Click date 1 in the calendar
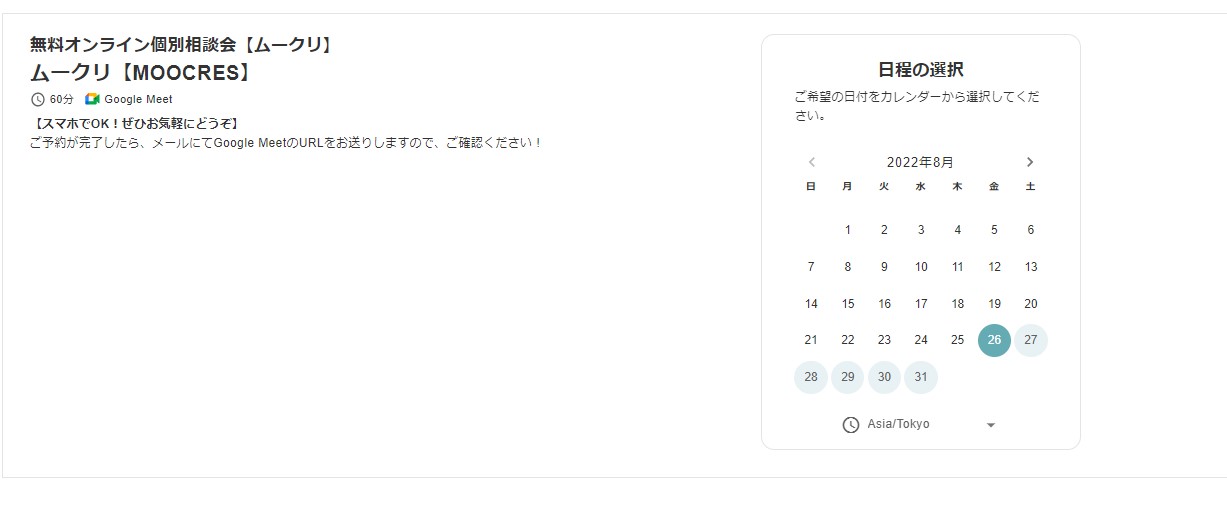This screenshot has width=1227, height=531. 848,230
